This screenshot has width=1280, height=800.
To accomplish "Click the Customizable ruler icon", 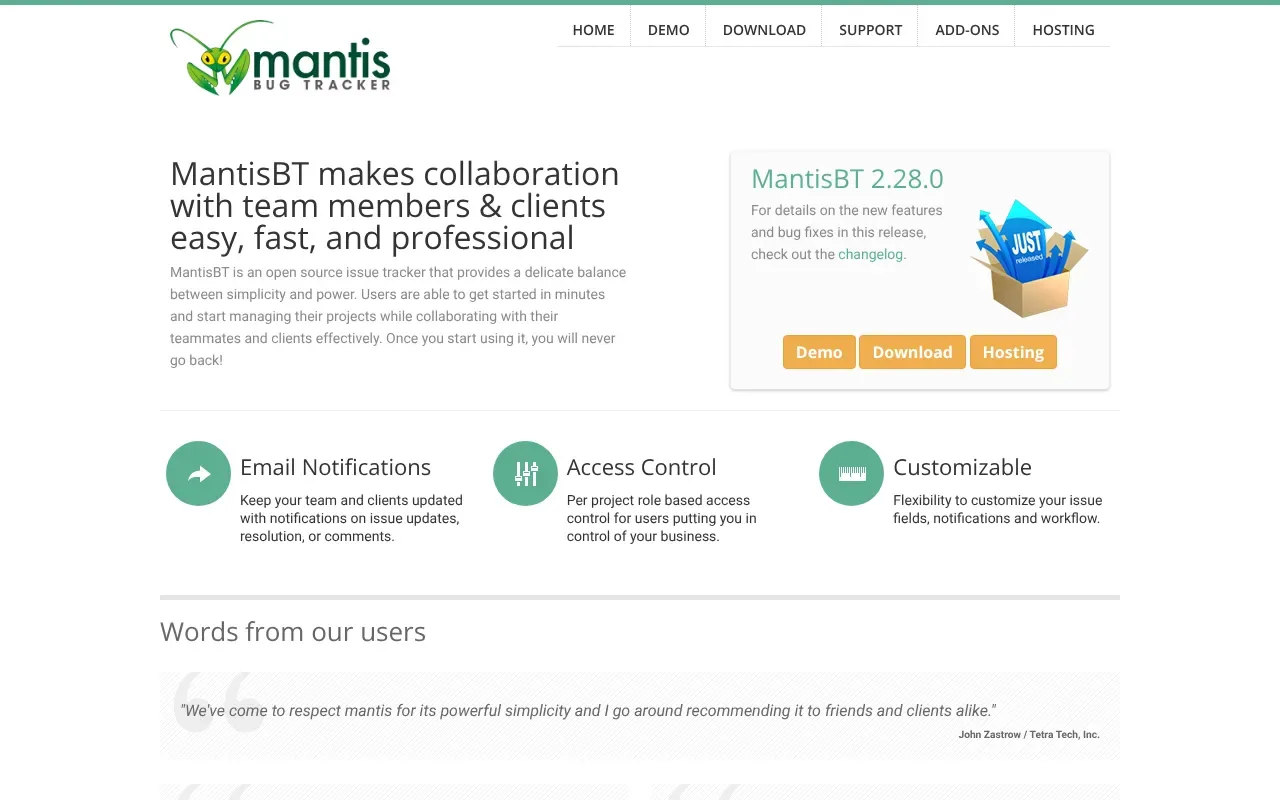I will pyautogui.click(x=851, y=473).
